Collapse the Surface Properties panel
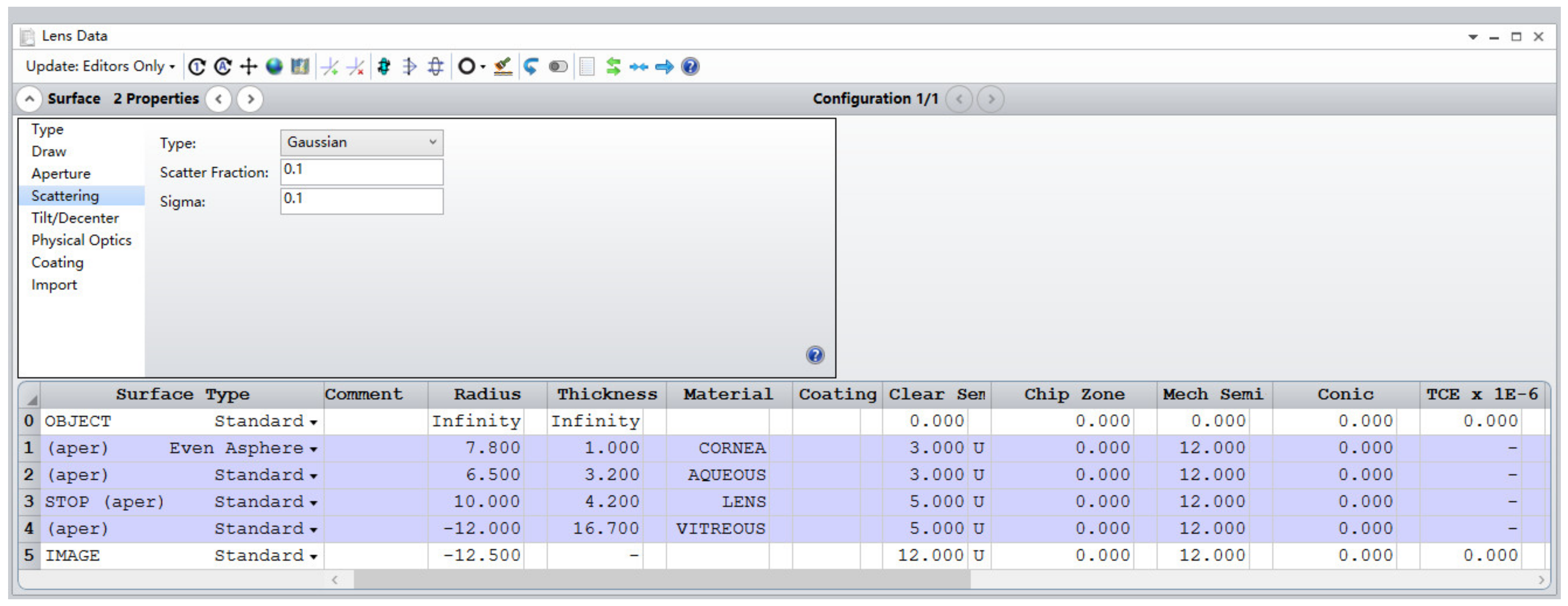Screen dimensions: 1568x606 29,99
